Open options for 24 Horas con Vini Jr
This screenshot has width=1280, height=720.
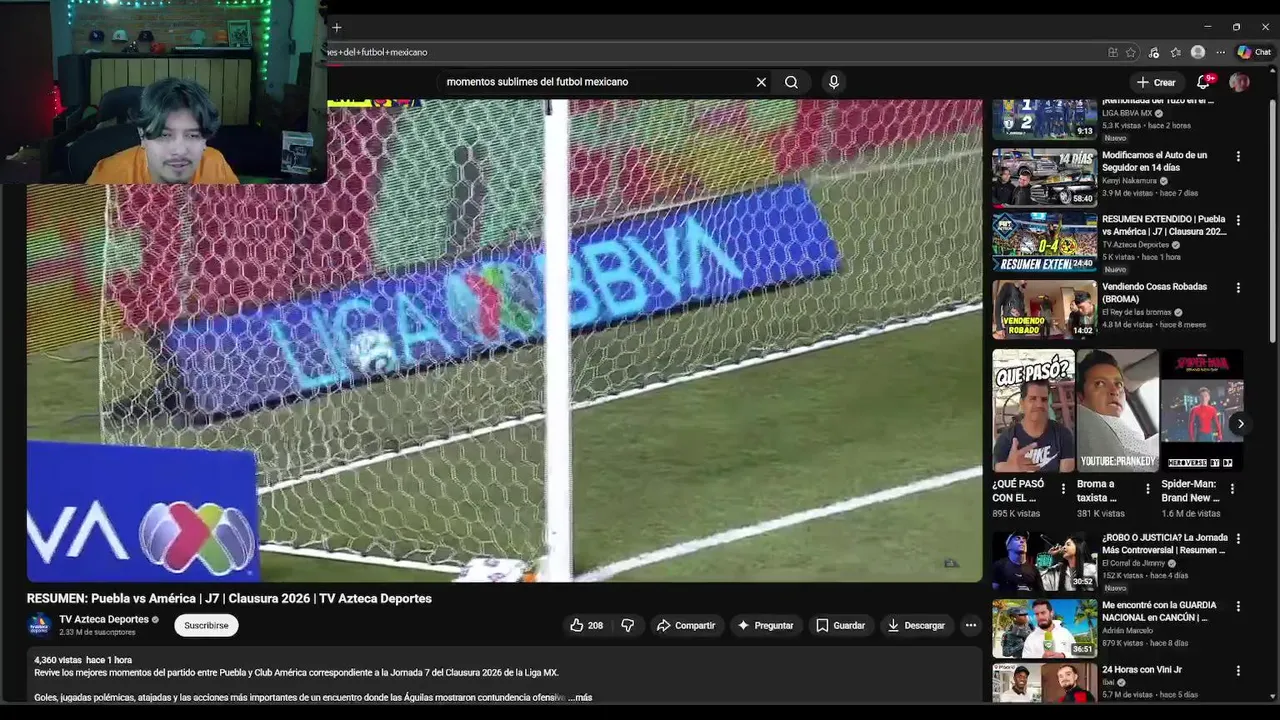point(1238,671)
